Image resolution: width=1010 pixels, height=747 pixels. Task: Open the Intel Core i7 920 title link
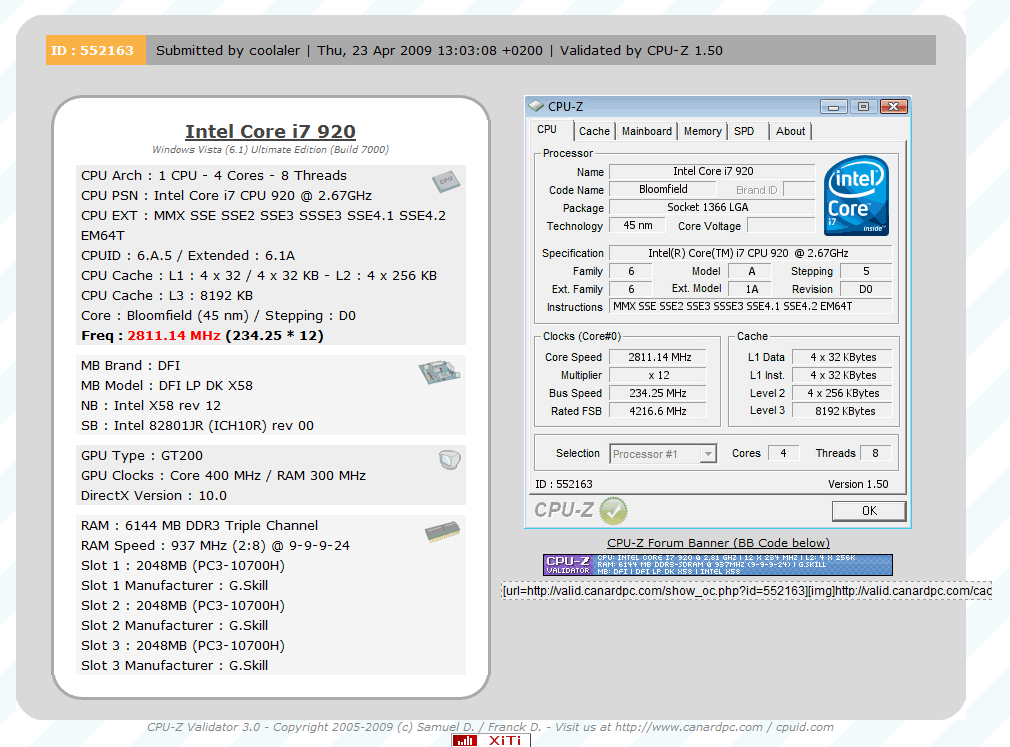pos(270,131)
